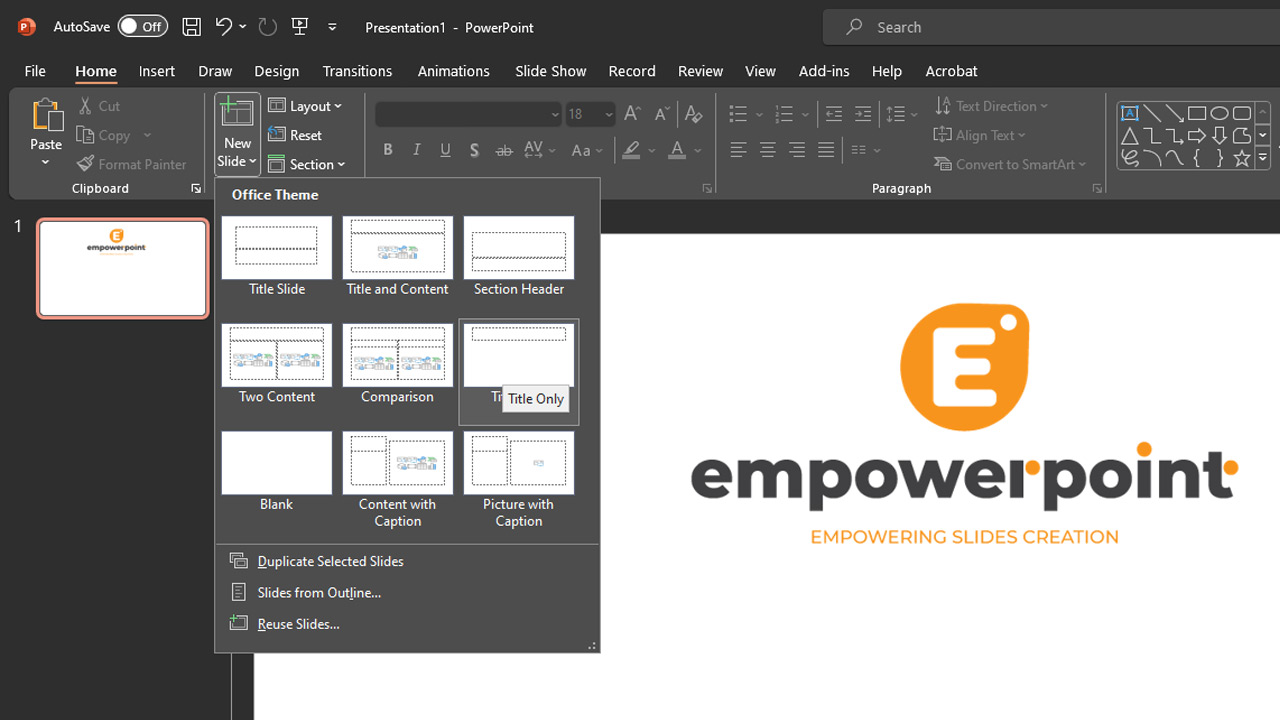Open the font name combo box
Image resolution: width=1280 pixels, height=720 pixels.
click(x=469, y=114)
